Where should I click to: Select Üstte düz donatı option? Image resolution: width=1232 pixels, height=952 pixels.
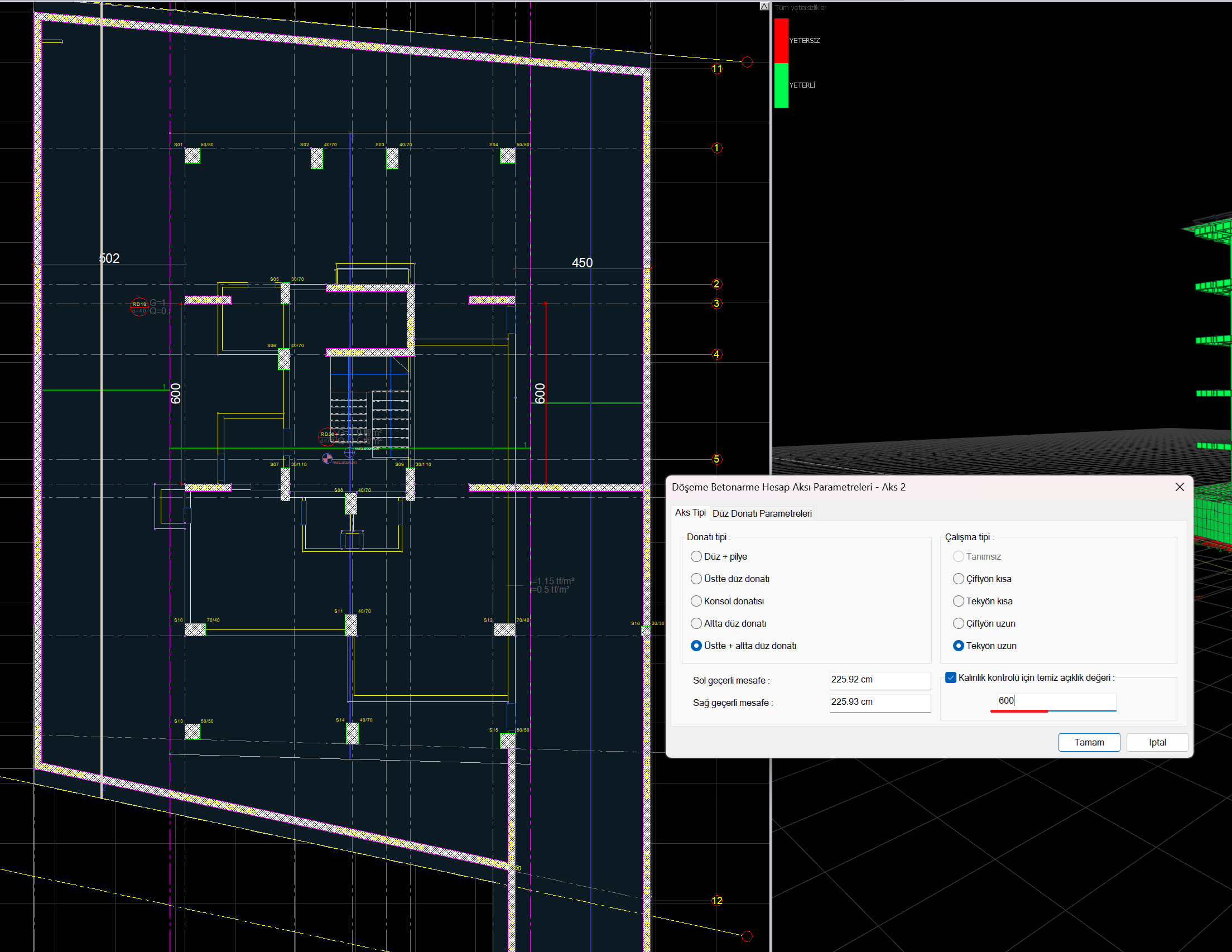tap(730, 579)
